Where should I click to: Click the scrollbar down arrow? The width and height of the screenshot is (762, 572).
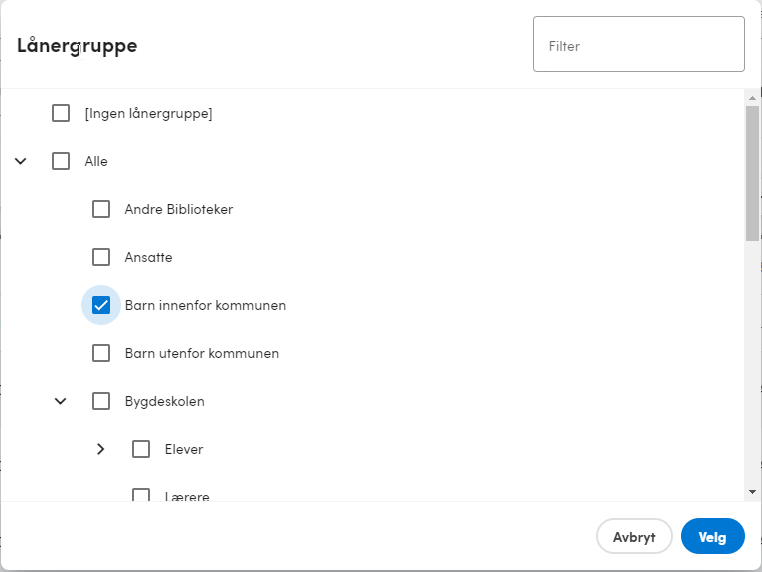[752, 492]
